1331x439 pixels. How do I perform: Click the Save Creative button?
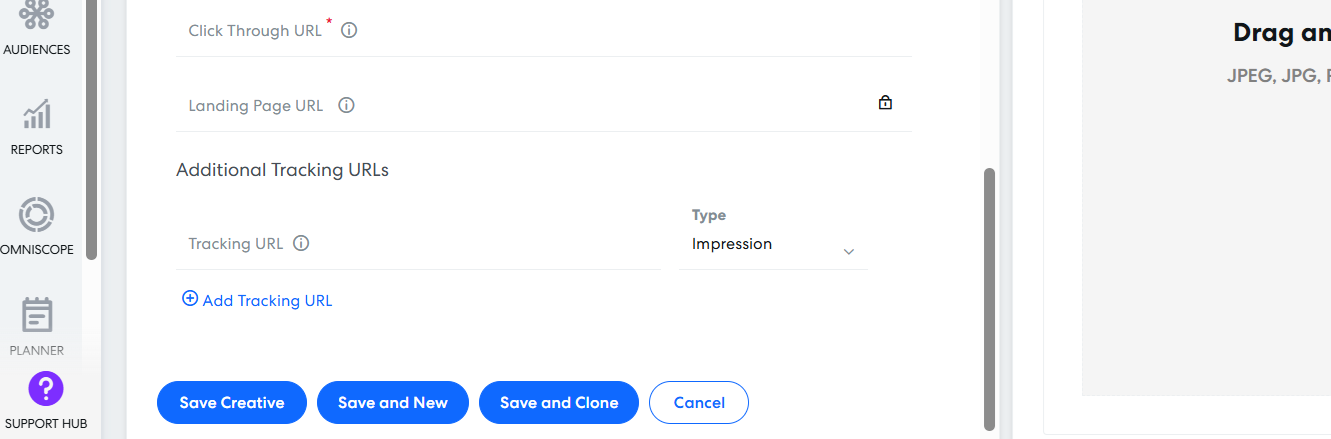pos(232,403)
